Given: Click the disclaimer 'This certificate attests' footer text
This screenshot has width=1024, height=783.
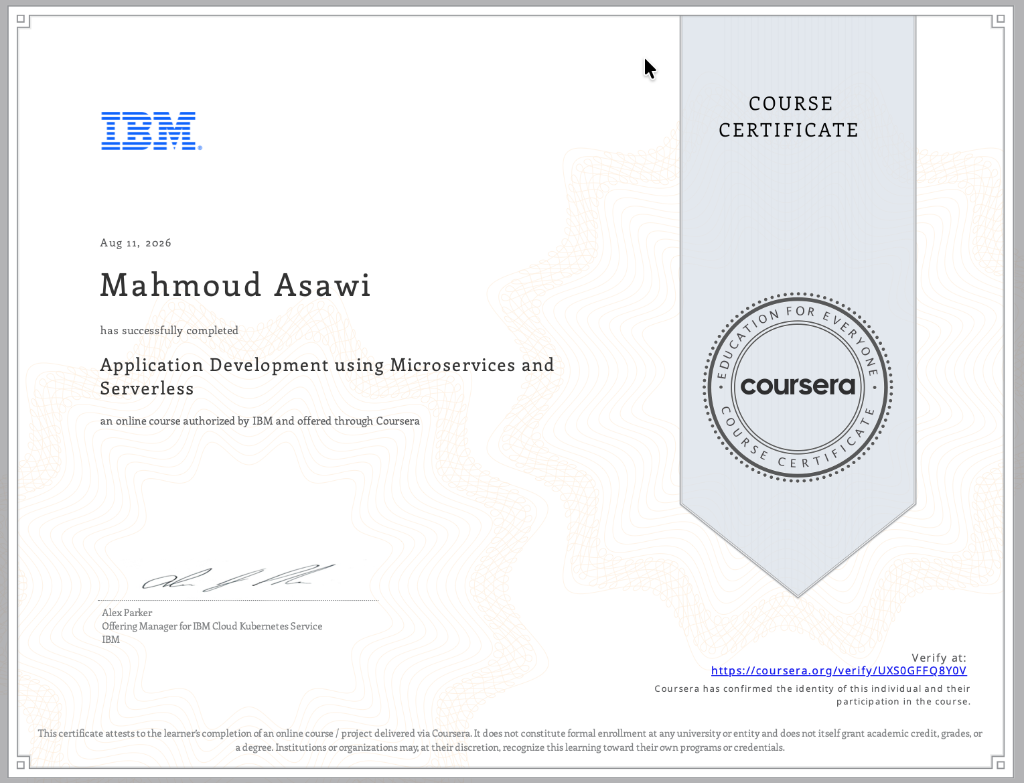Looking at the screenshot, I should (x=510, y=741).
